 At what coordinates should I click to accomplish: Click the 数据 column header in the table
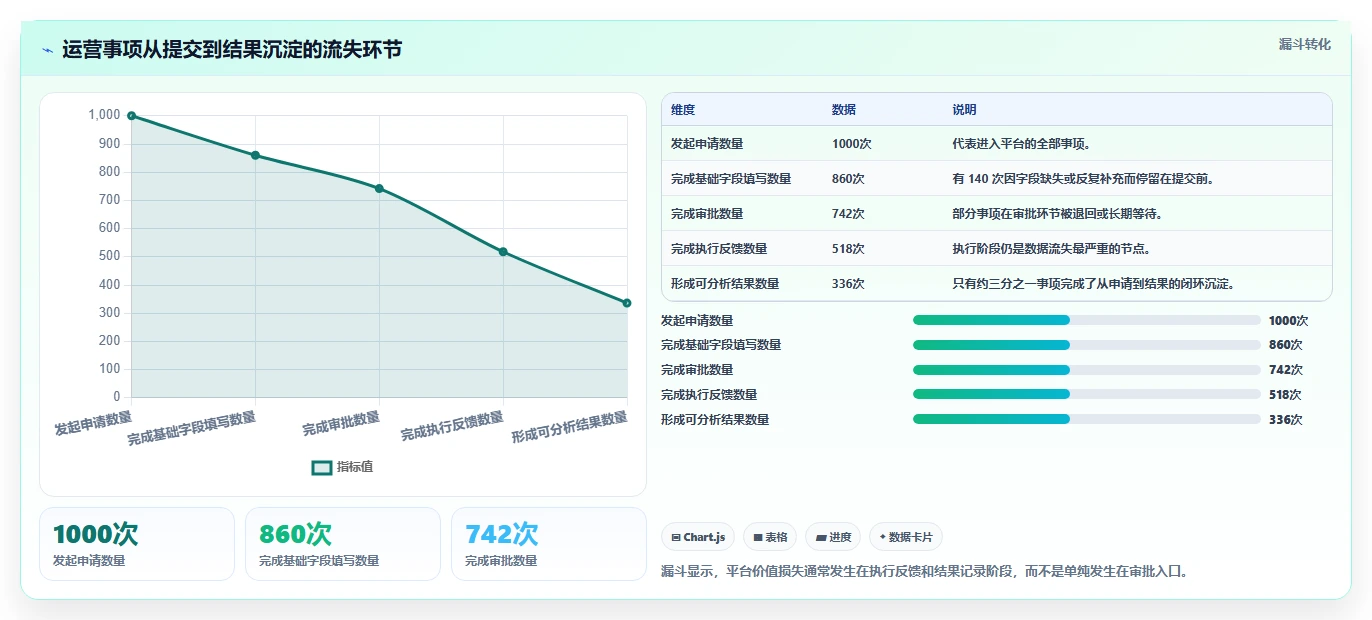point(844,110)
